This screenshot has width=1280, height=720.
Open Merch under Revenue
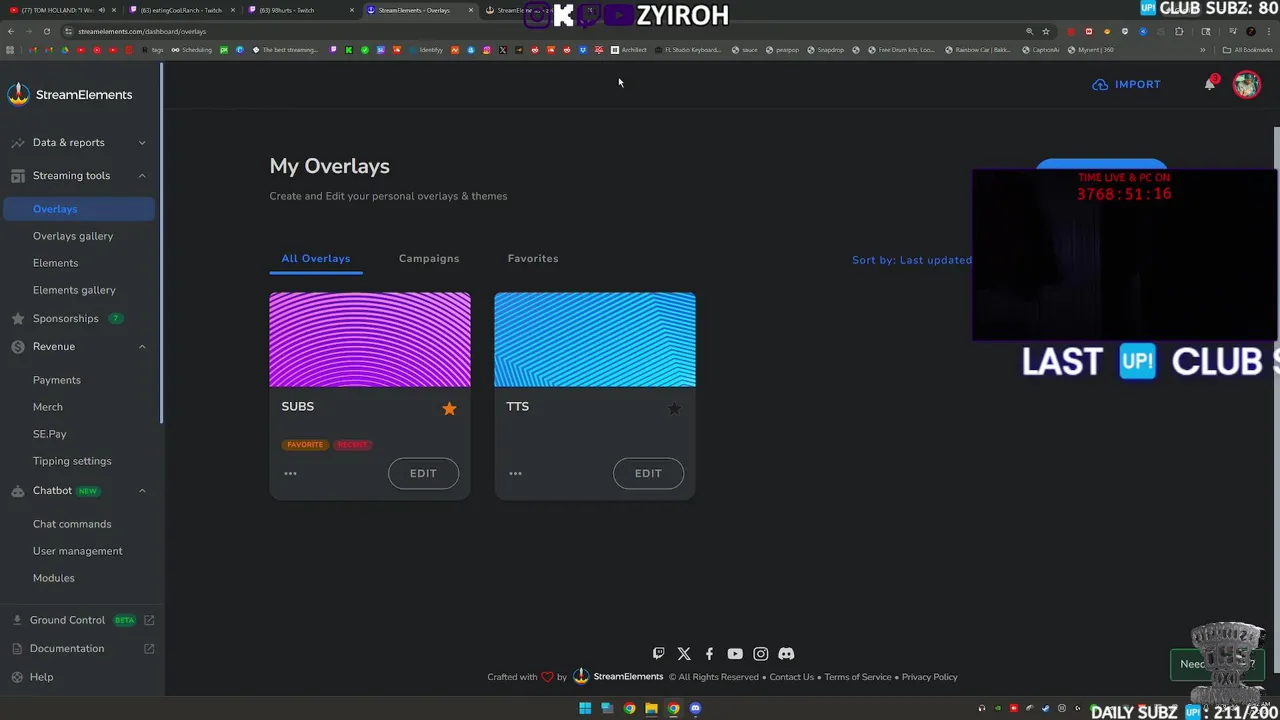[48, 407]
